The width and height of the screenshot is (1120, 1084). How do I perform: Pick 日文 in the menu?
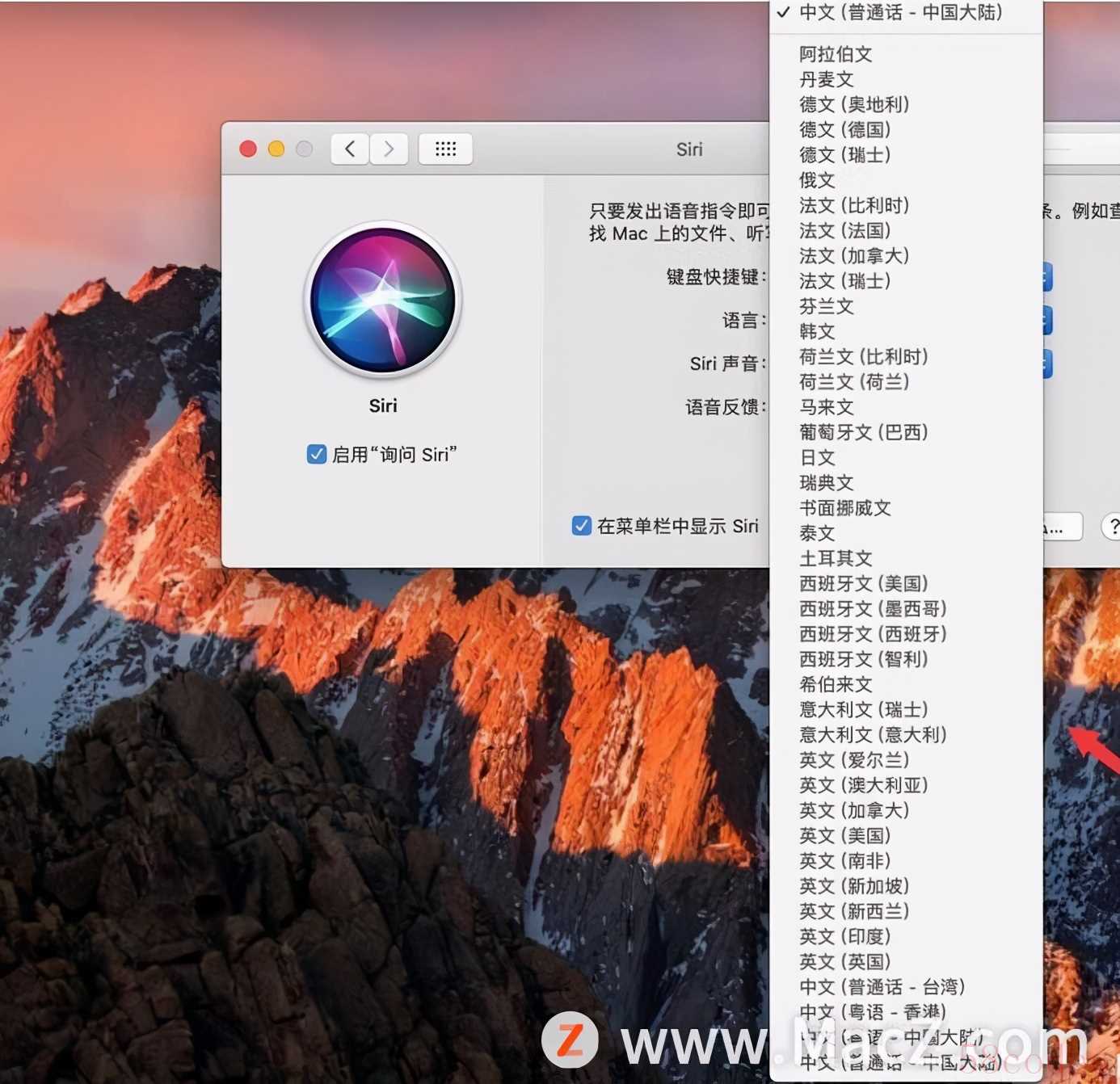click(x=907, y=457)
